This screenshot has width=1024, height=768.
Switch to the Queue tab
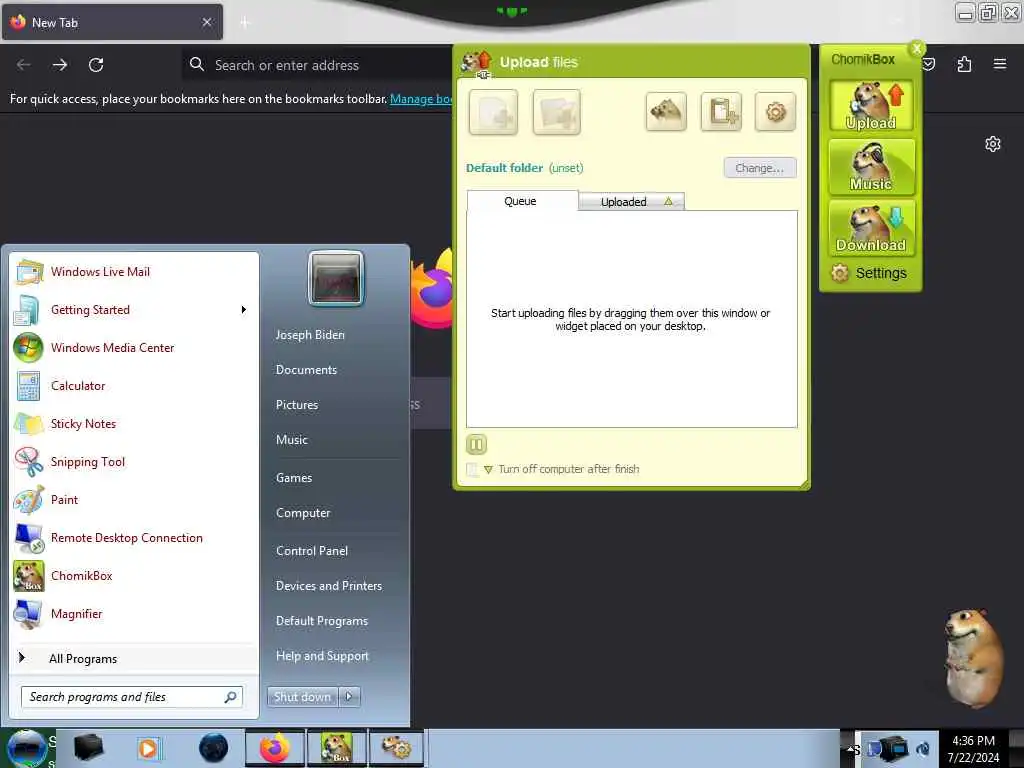click(x=520, y=201)
